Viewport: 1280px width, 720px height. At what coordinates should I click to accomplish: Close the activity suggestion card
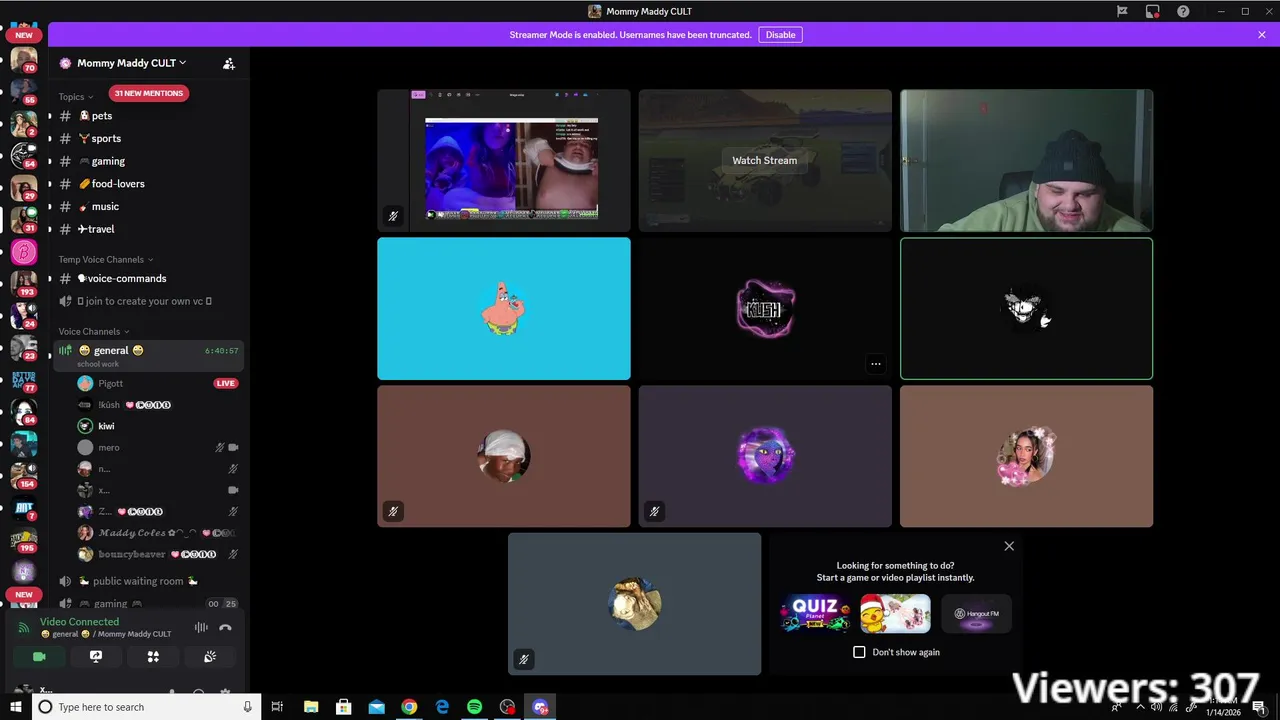1009,546
